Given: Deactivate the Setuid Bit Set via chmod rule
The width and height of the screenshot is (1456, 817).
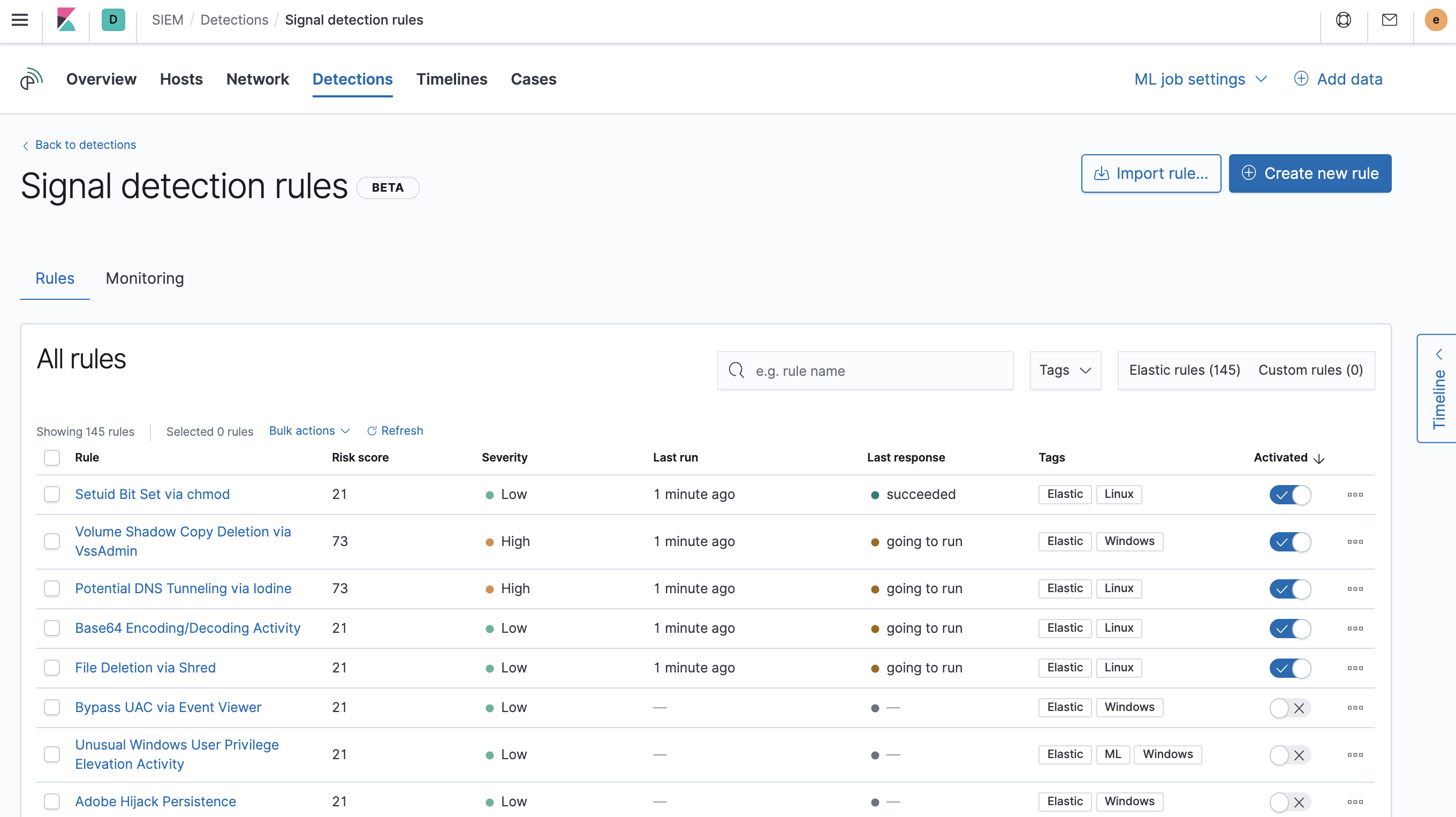Looking at the screenshot, I should pos(1290,495).
